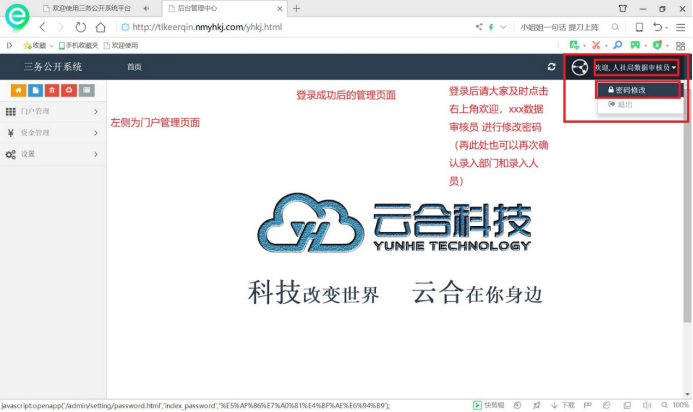Click the history clock icon in status bar
The image size is (693, 412).
coord(518,405)
